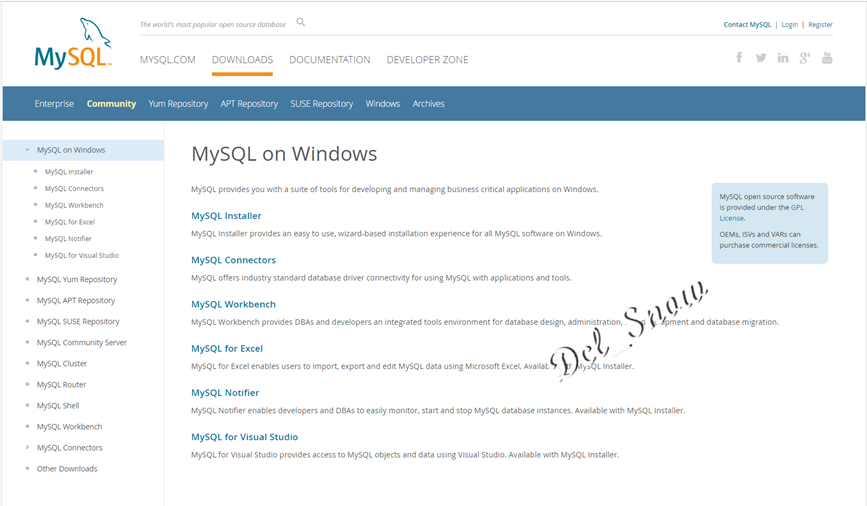The height and width of the screenshot is (506, 867).
Task: Open MySQL Cluster in the sidebar
Action: (x=62, y=363)
